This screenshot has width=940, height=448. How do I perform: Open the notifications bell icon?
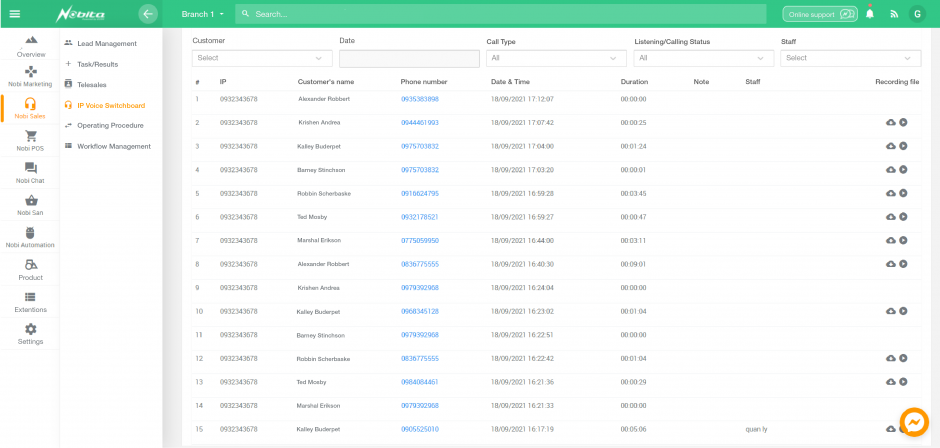coord(870,14)
